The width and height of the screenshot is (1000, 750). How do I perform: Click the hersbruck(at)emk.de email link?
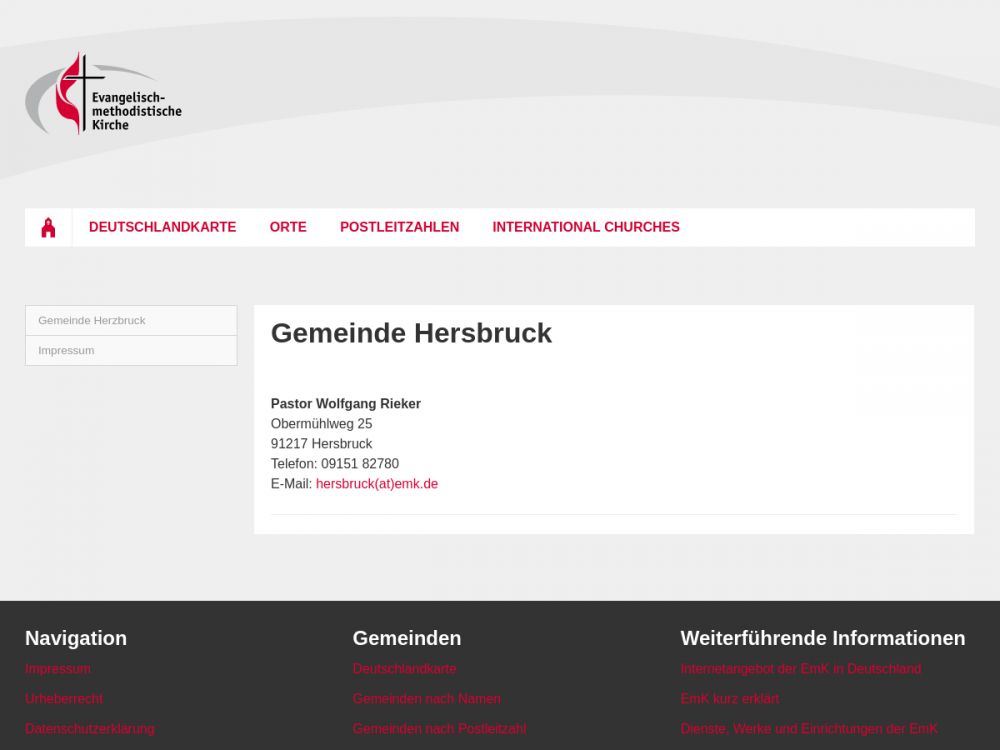click(x=376, y=484)
